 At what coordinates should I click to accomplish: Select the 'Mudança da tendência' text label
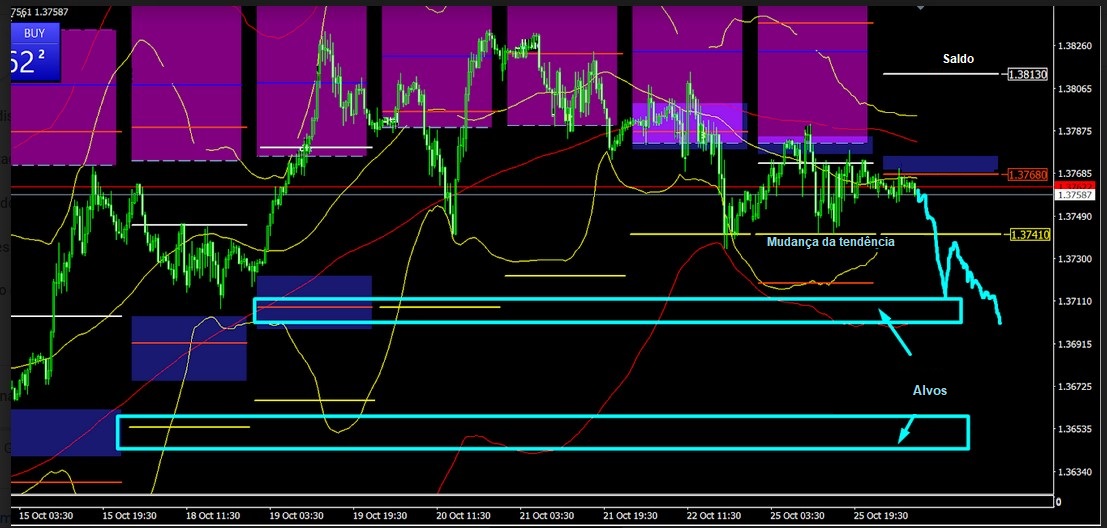click(830, 241)
